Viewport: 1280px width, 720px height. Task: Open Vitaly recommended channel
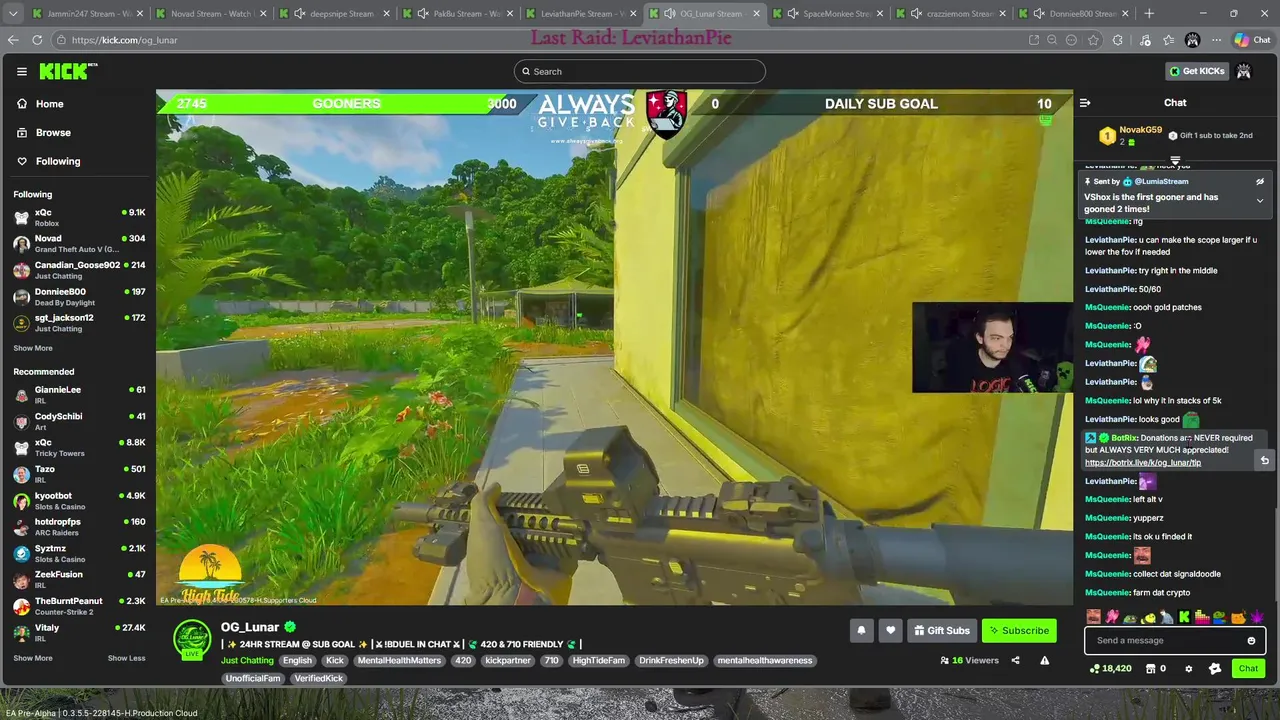(x=79, y=632)
